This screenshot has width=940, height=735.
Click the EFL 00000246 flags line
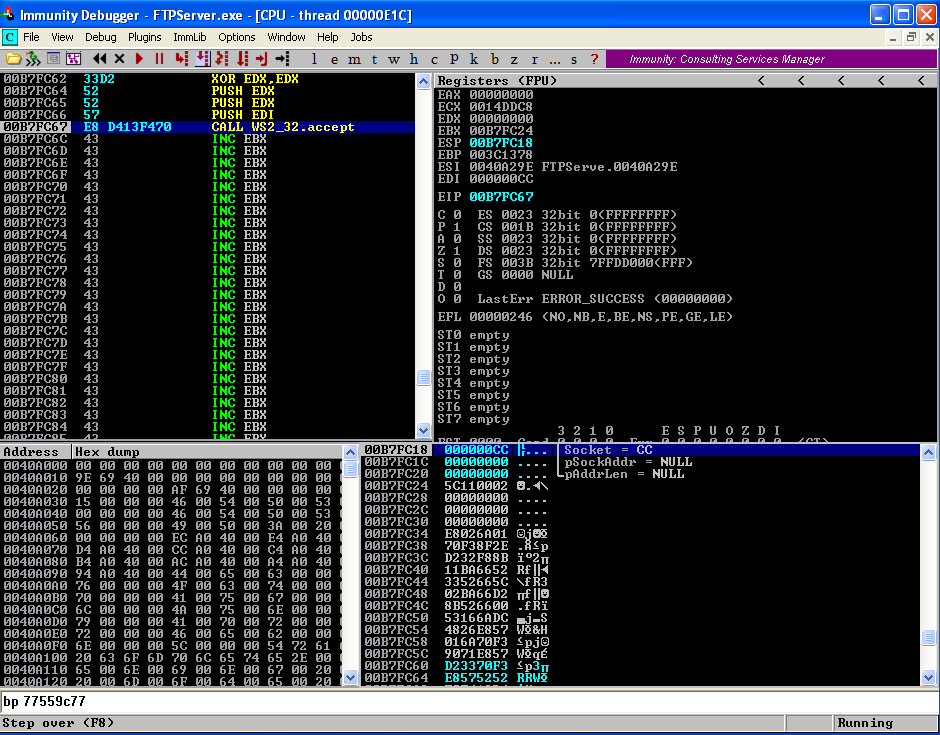585,317
